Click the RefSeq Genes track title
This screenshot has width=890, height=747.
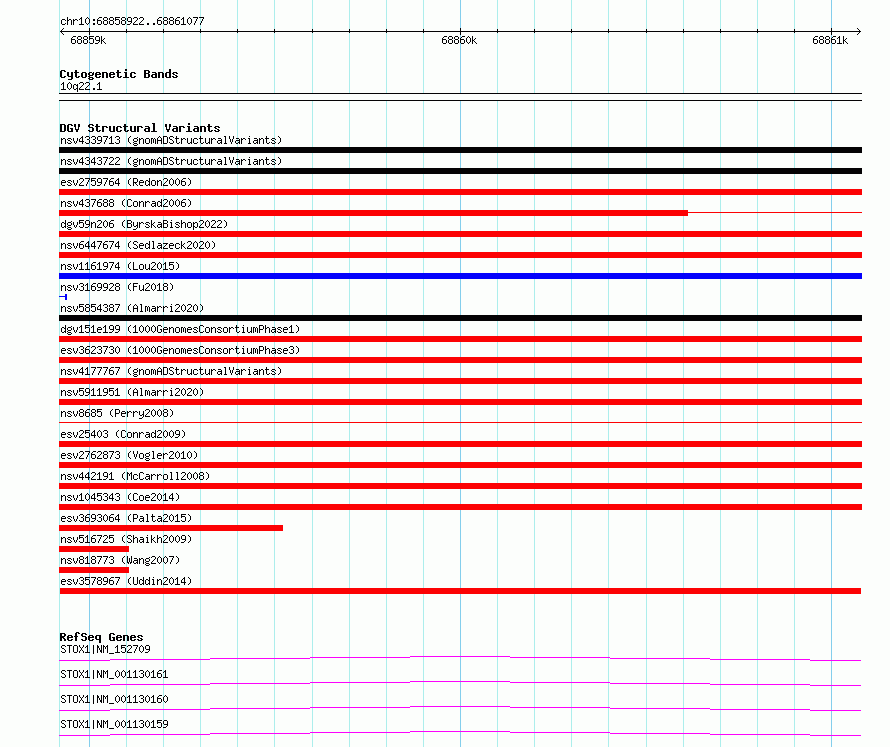(101, 637)
